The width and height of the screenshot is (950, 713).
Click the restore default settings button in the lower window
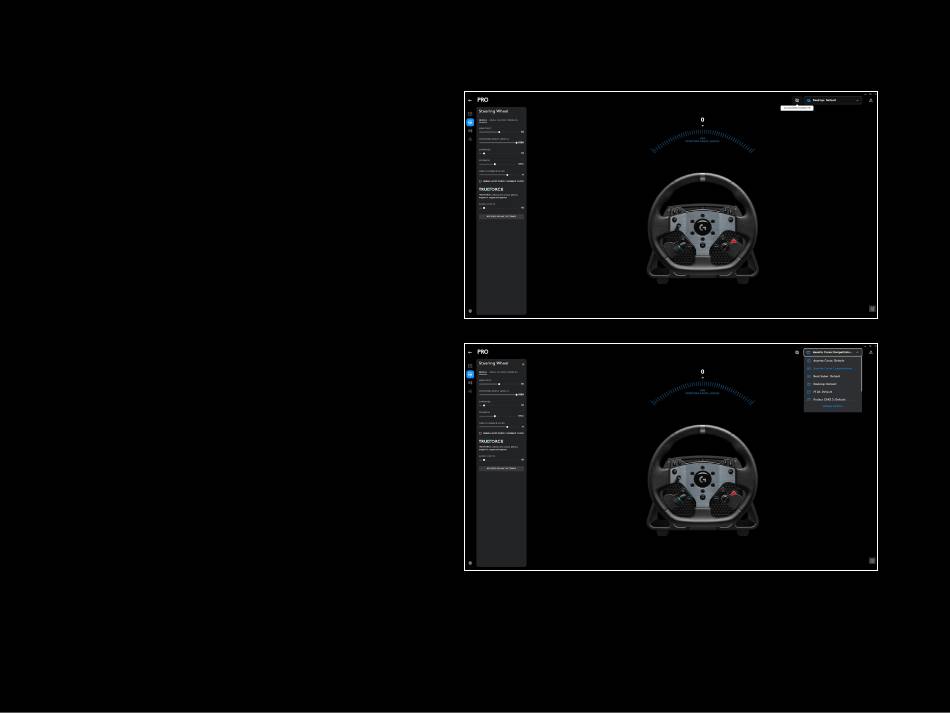(x=501, y=468)
